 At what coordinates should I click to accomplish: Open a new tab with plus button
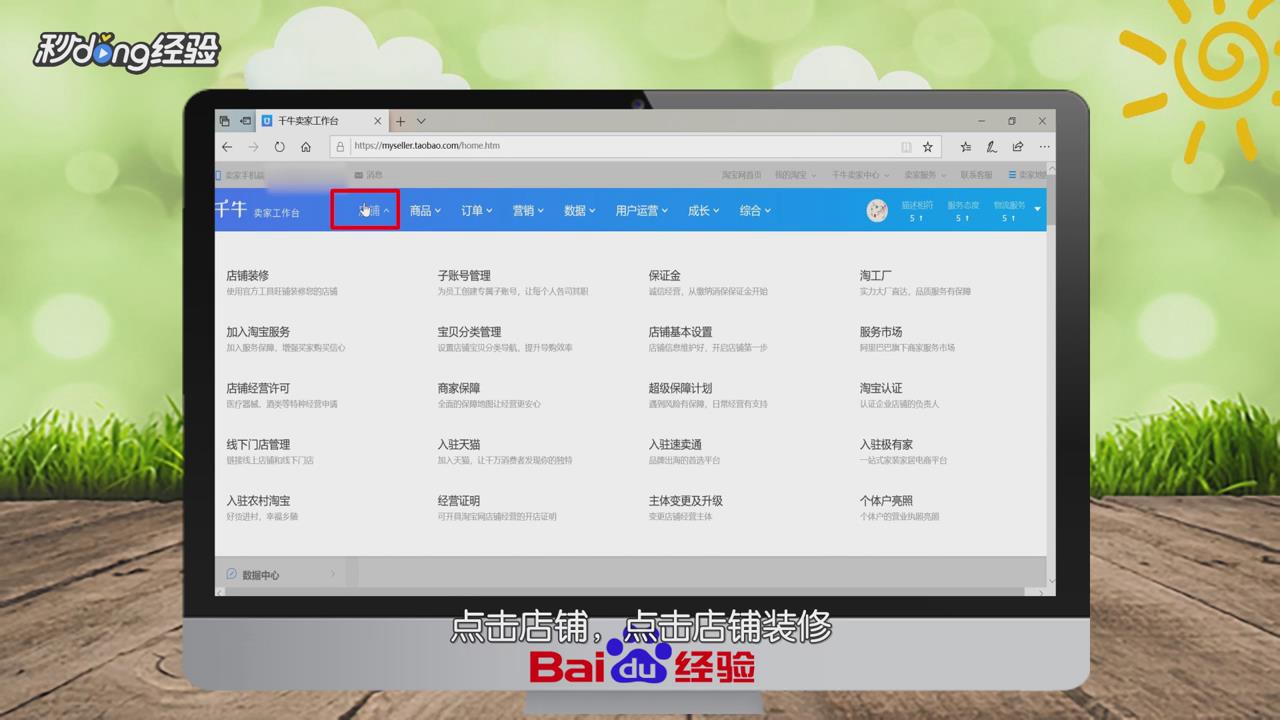point(400,121)
